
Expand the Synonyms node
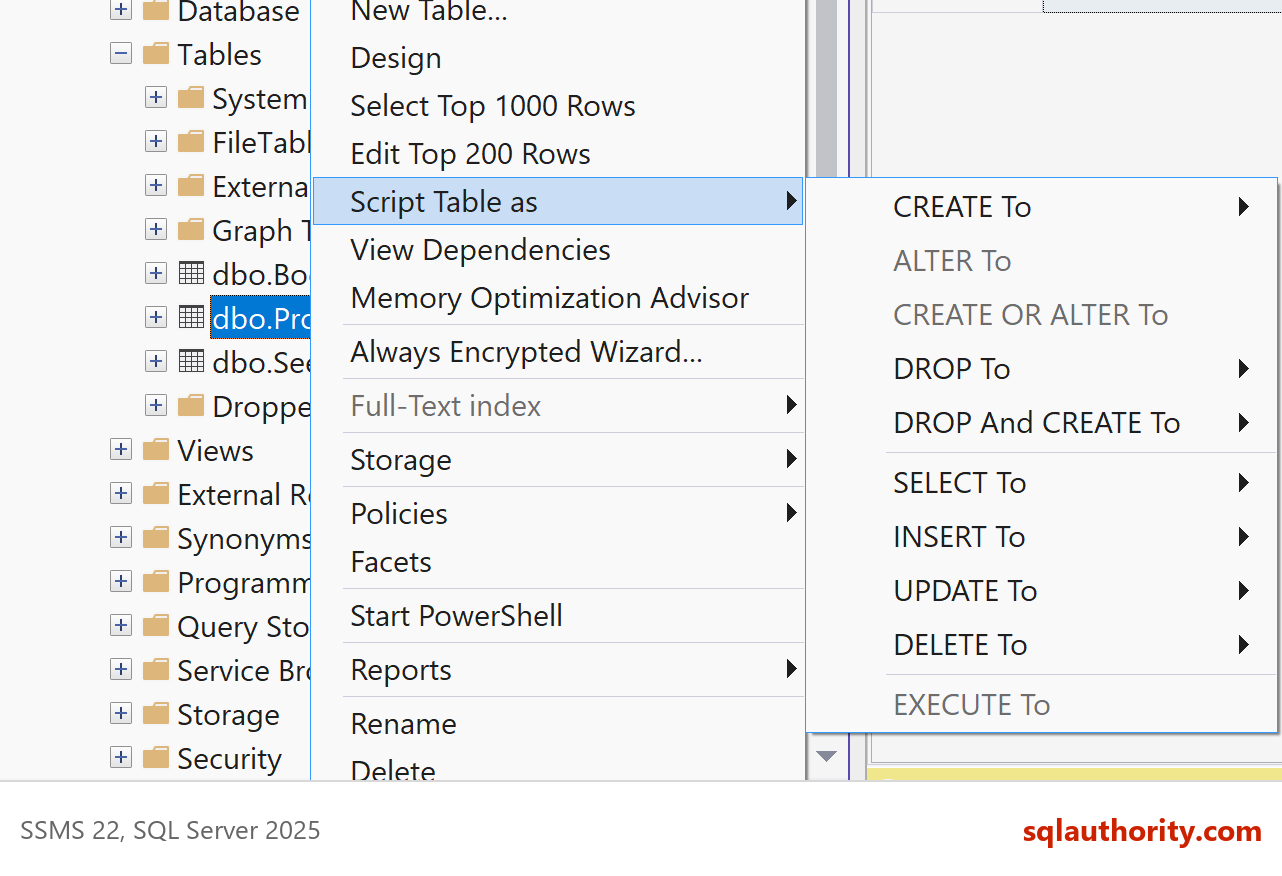pyautogui.click(x=121, y=538)
